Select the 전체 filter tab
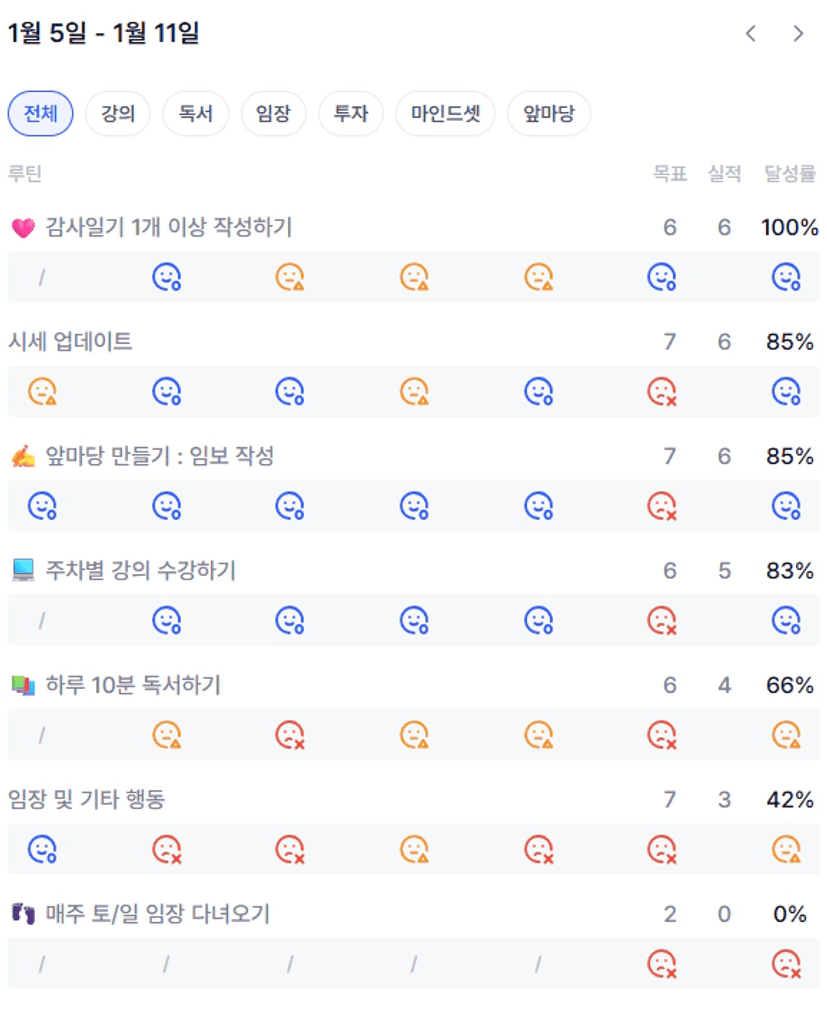 (40, 114)
